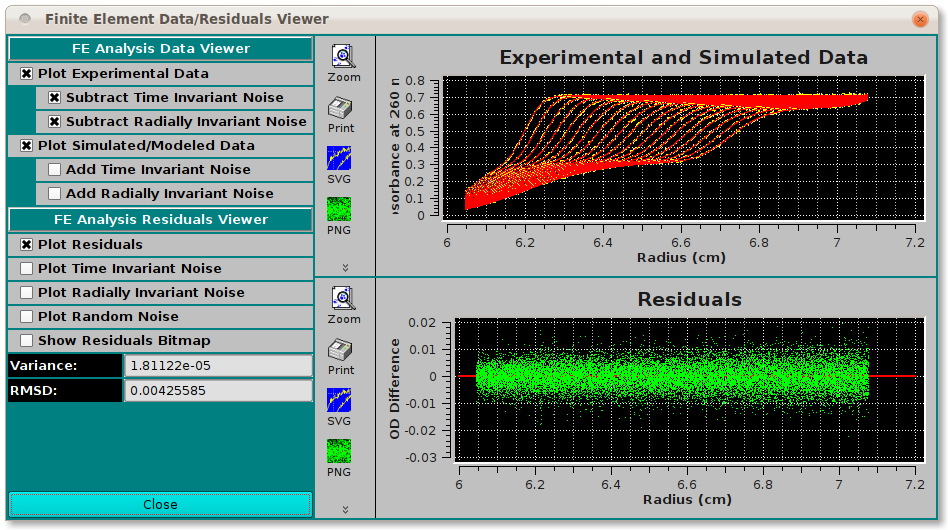Export Experimental data plot as SVG

339,158
